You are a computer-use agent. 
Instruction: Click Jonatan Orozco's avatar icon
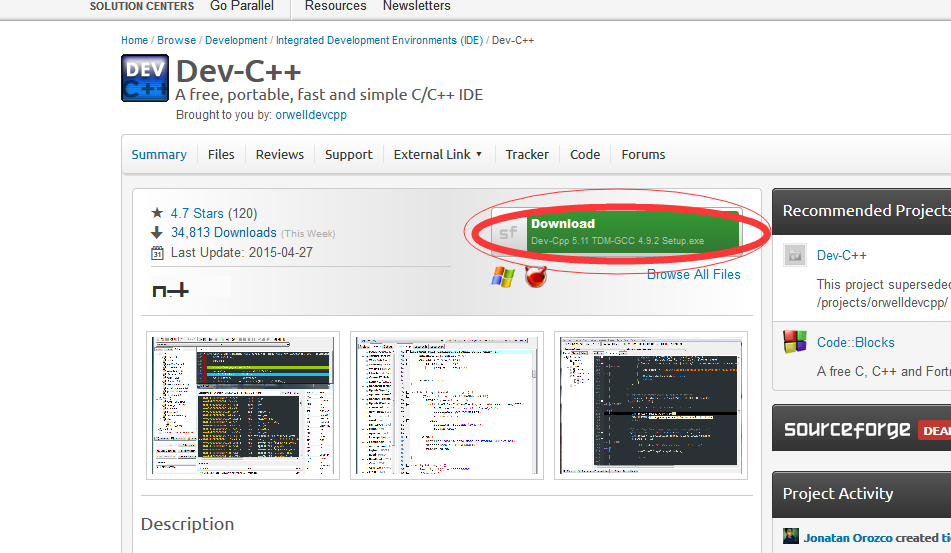click(790, 536)
